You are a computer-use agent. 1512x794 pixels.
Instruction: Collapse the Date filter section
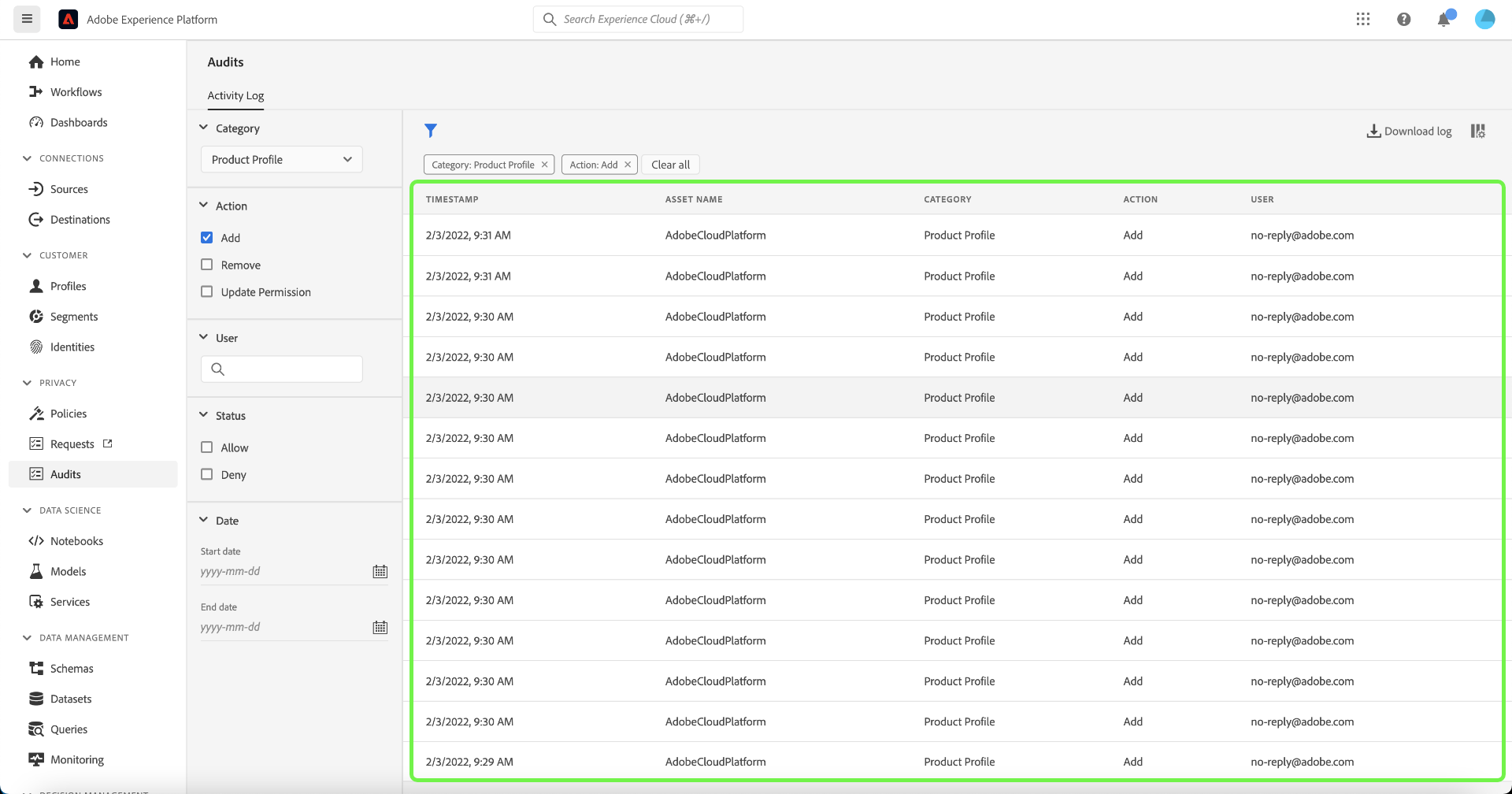(x=203, y=520)
